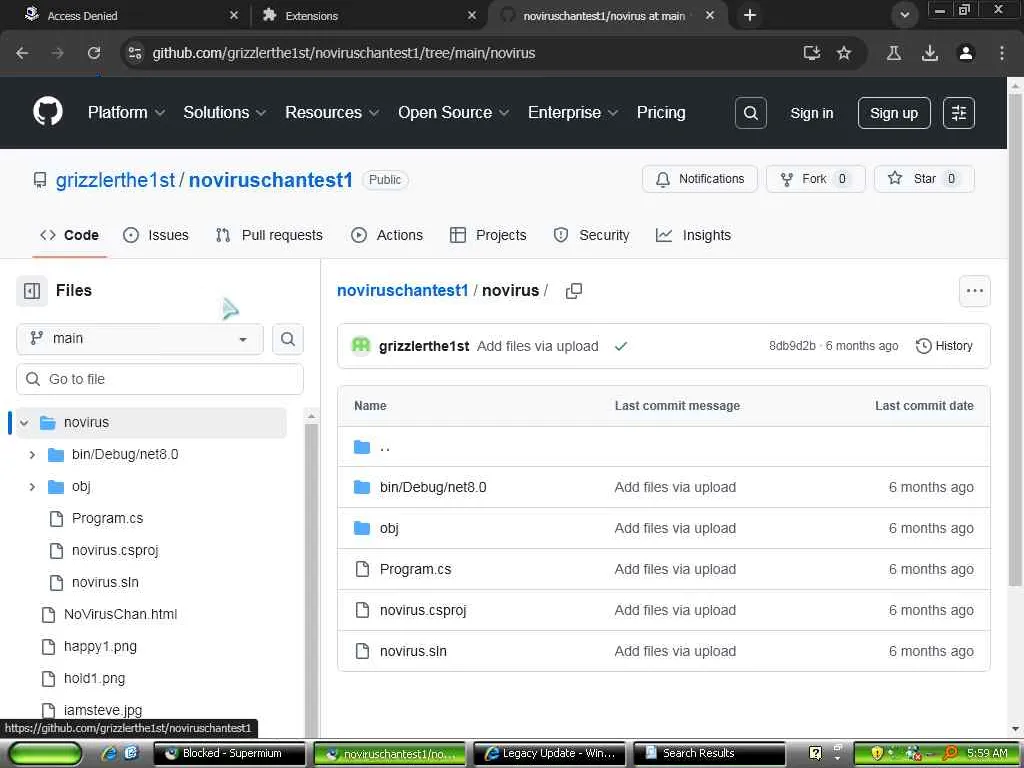The image size is (1024, 768).
Task: Select happy1.png in the file tree
Action: [101, 647]
